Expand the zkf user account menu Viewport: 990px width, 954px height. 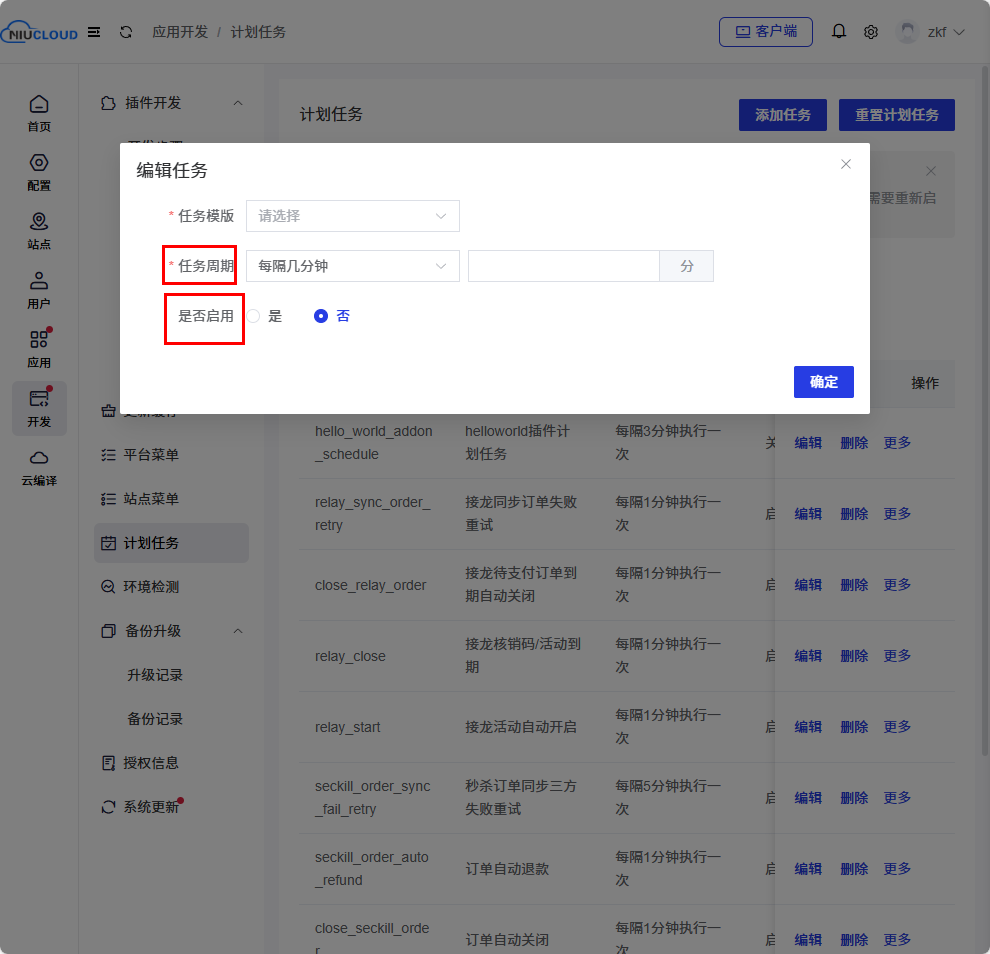(932, 32)
